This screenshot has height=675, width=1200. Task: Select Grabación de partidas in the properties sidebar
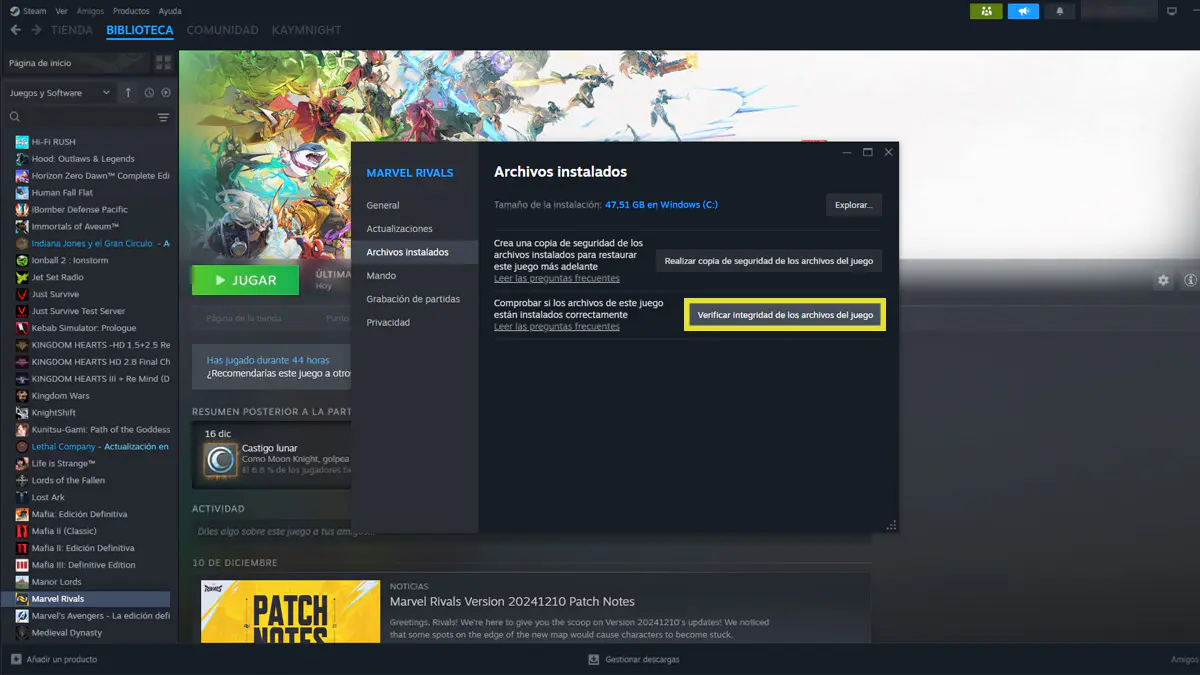(414, 299)
